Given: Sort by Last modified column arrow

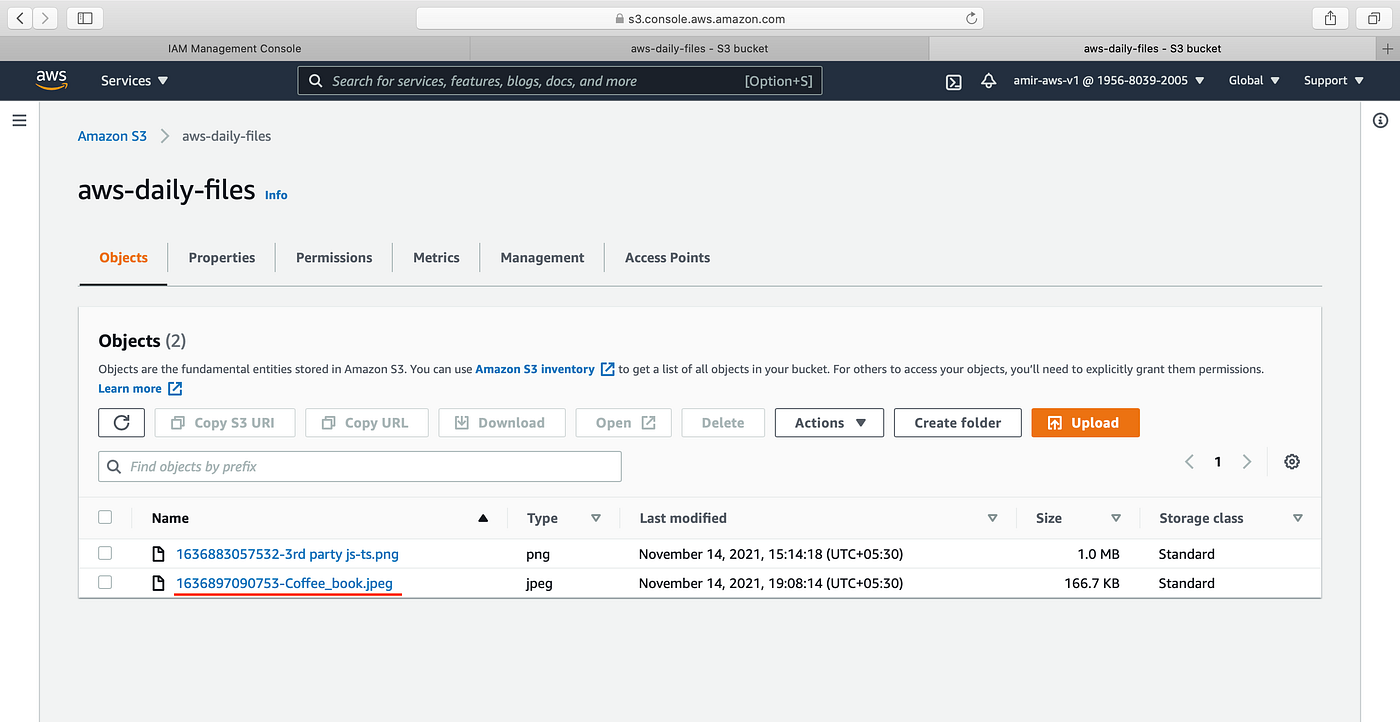Looking at the screenshot, I should [992, 518].
